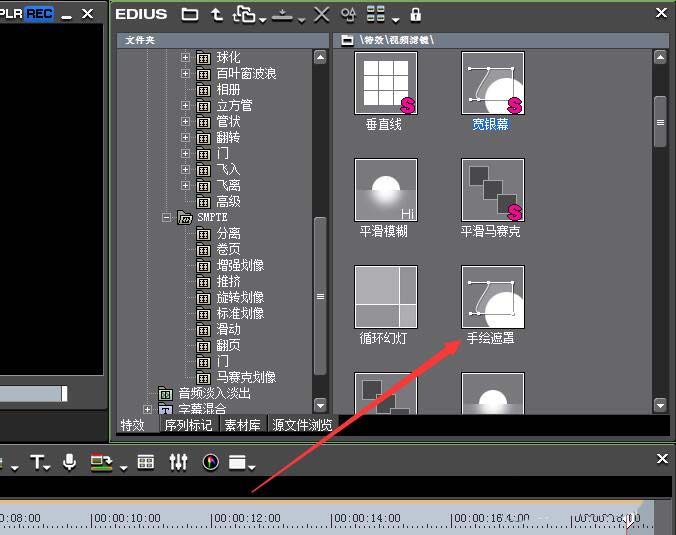Select the 平滑马赛克 effect

(x=492, y=190)
